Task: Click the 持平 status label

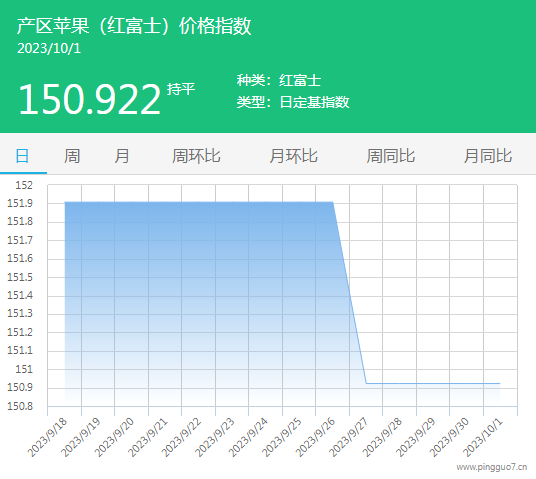Action: click(181, 89)
